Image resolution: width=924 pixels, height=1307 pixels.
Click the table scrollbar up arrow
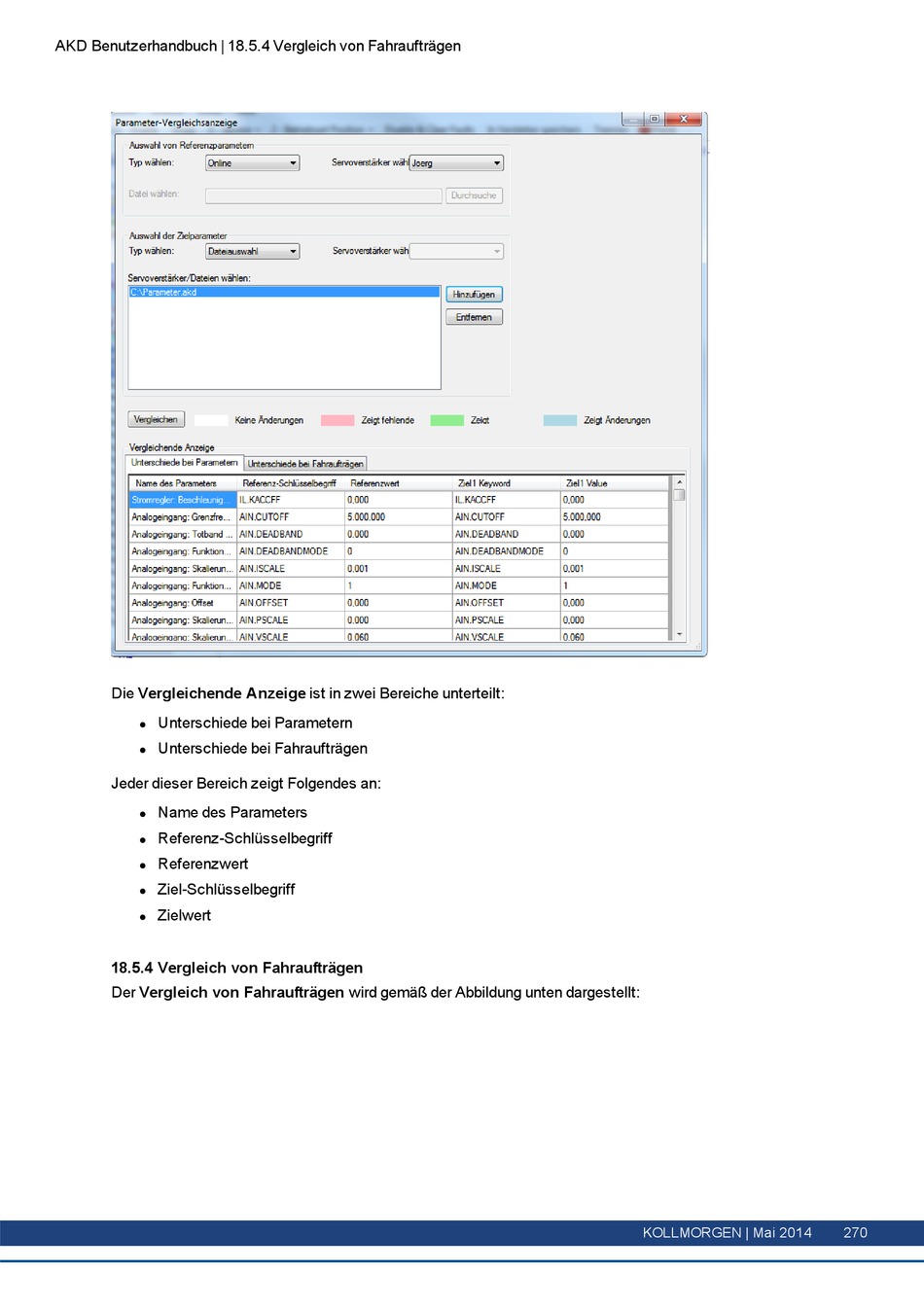pyautogui.click(x=679, y=482)
